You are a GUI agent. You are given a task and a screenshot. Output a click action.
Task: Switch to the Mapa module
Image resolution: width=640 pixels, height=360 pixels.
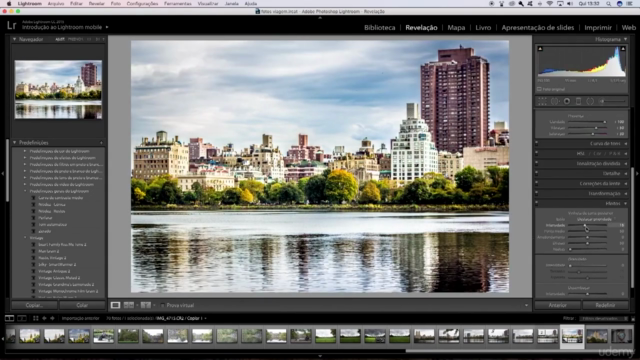pos(456,27)
